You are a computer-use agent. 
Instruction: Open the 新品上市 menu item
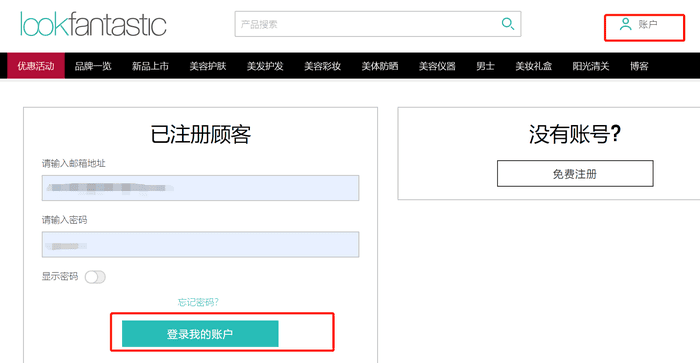click(150, 66)
